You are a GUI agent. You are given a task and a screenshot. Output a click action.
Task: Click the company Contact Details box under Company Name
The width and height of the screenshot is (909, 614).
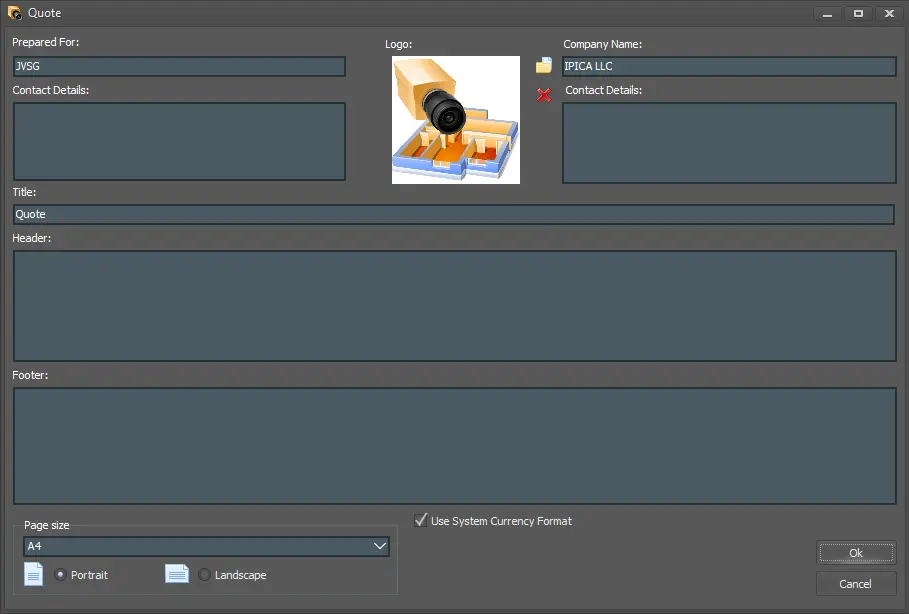(x=729, y=143)
